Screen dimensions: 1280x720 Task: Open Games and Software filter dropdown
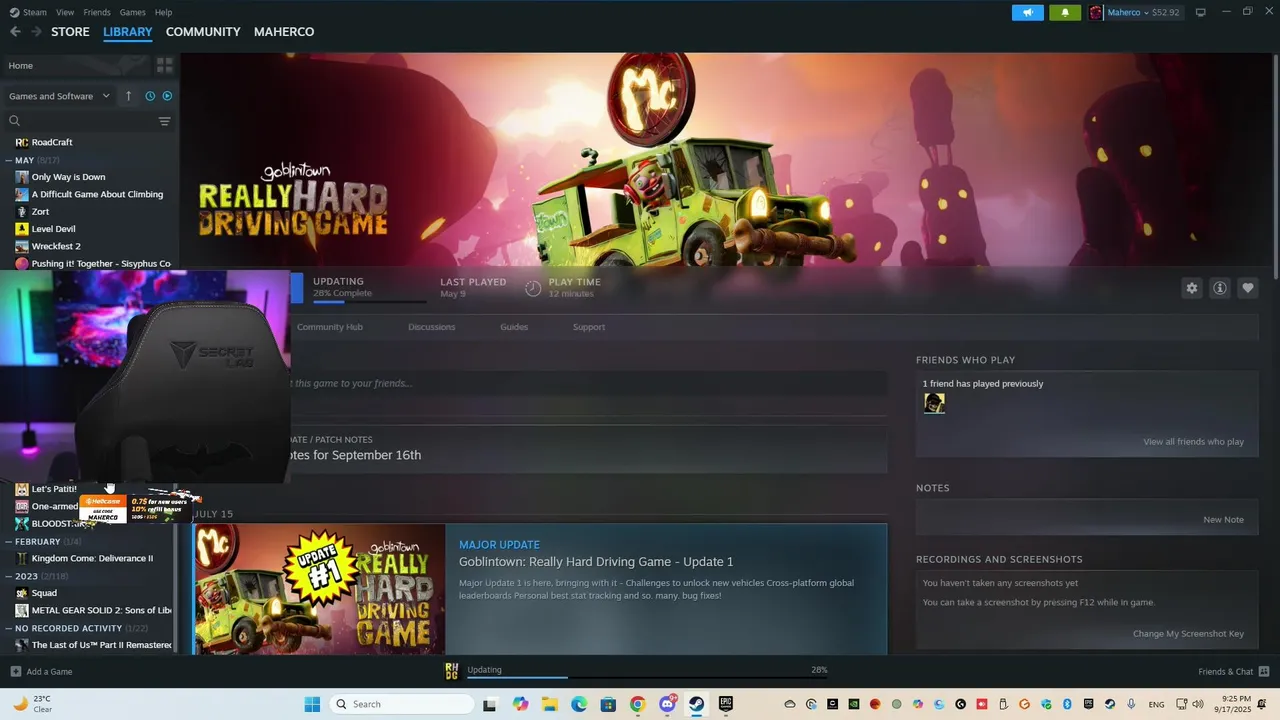(59, 96)
